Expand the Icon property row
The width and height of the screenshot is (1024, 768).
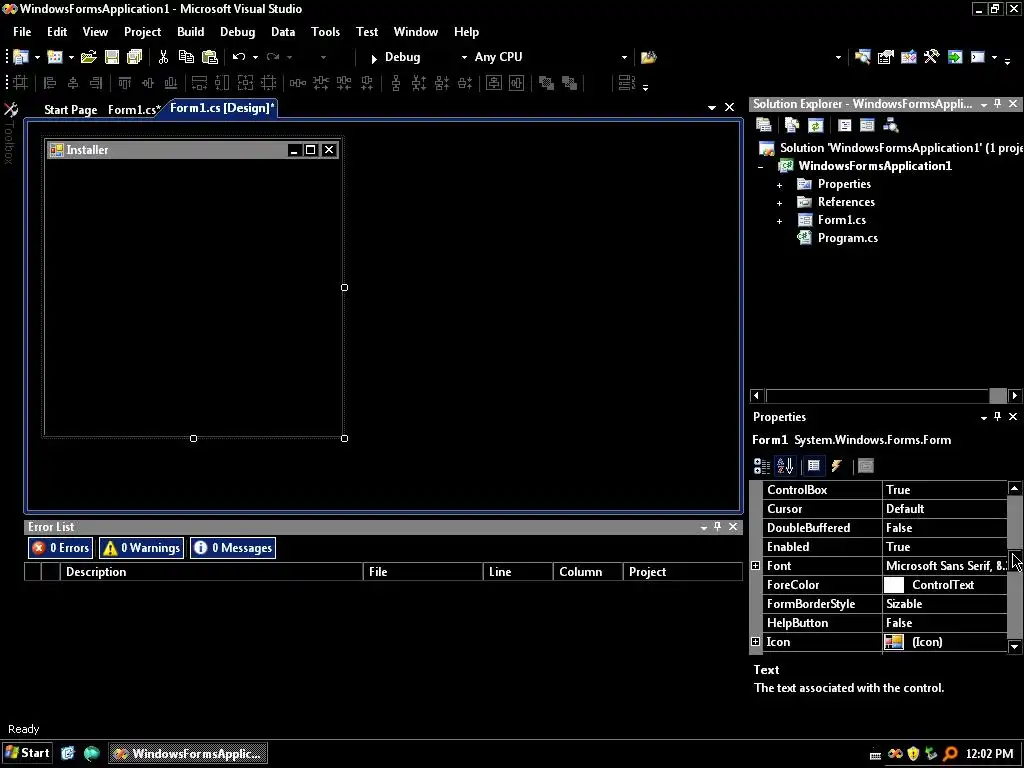point(756,642)
